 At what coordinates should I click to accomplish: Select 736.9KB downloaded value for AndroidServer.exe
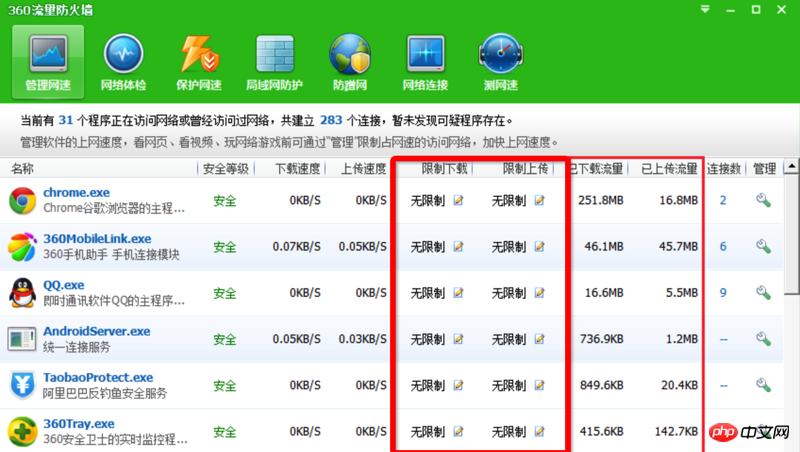[602, 339]
